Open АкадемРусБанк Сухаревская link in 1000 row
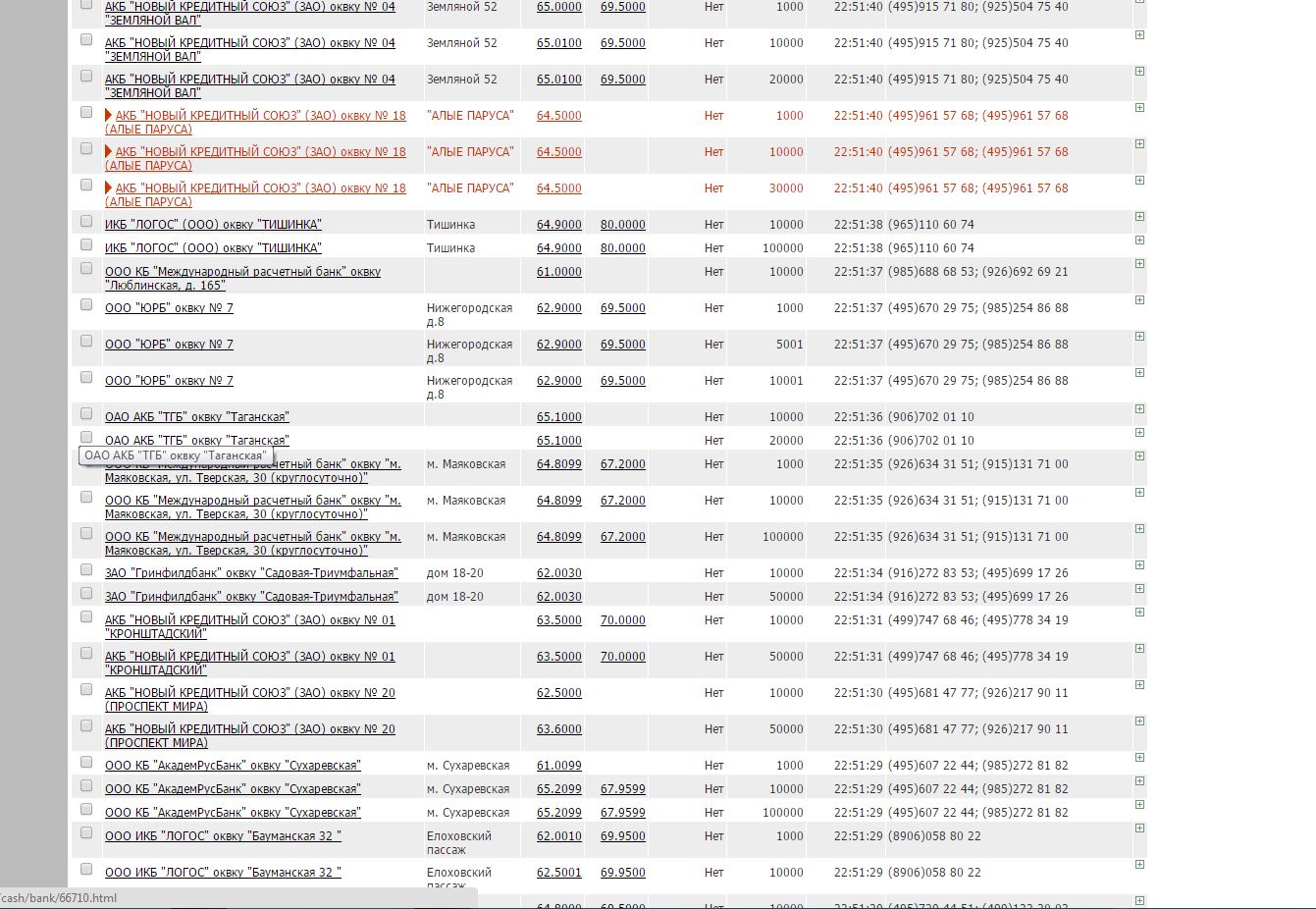Screen dimensions: 1316x909 pyautogui.click(x=233, y=766)
